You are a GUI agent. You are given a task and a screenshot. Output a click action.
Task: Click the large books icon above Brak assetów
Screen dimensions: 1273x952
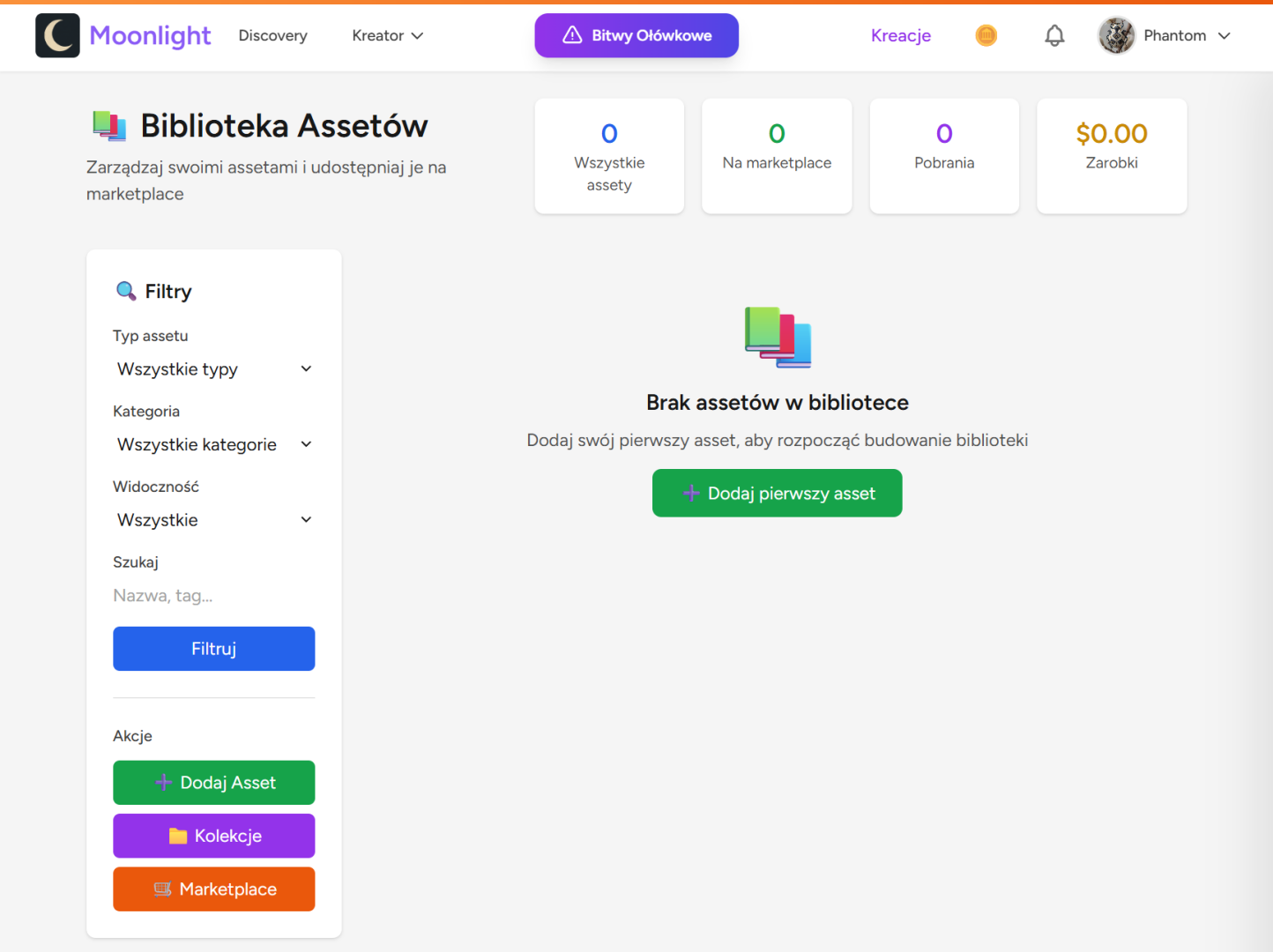(777, 337)
